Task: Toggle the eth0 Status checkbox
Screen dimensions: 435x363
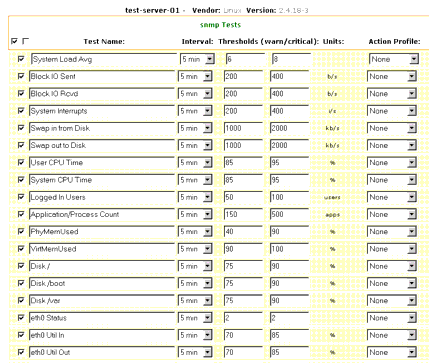Action: pos(21,318)
